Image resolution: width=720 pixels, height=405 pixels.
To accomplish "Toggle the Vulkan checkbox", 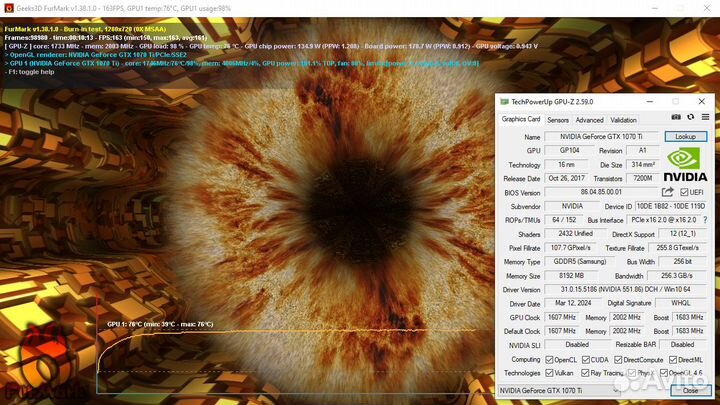I will [x=550, y=372].
